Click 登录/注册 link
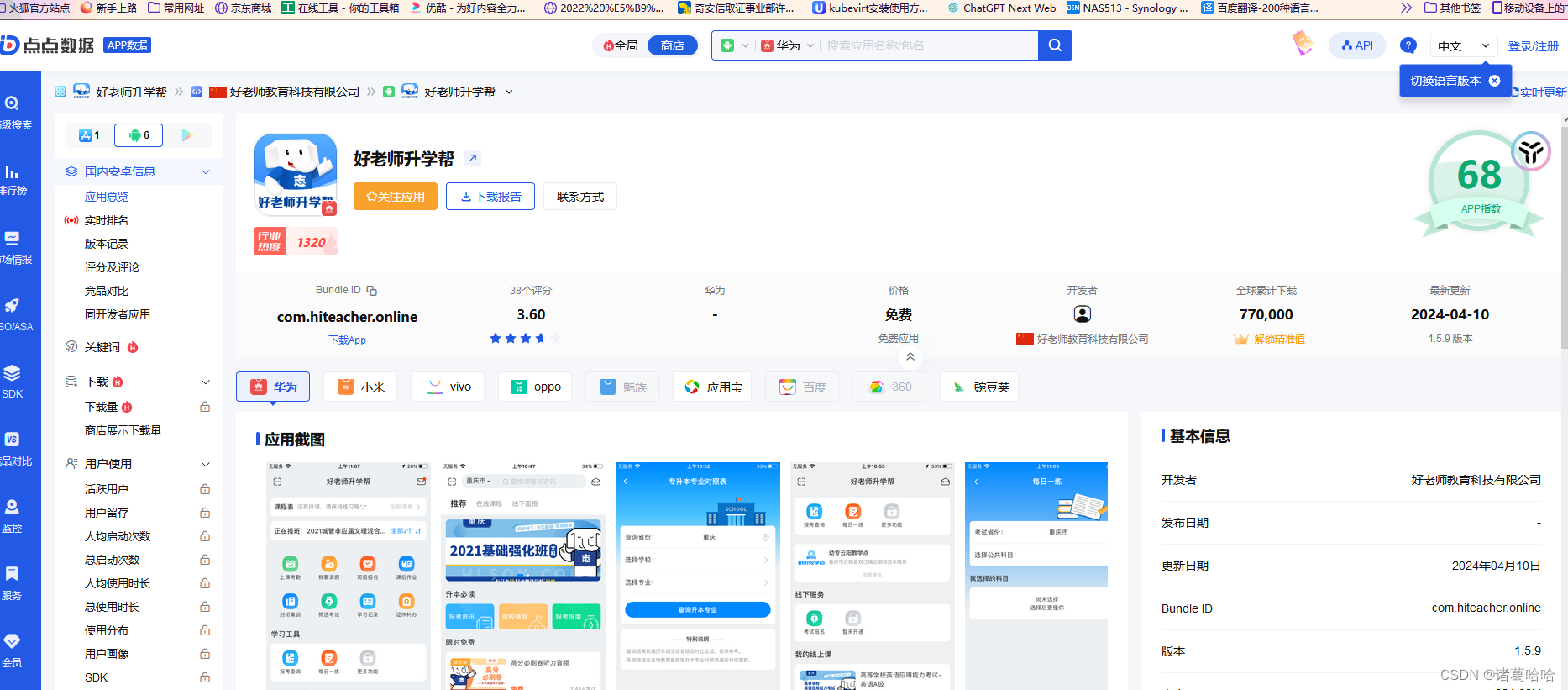Image resolution: width=1568 pixels, height=690 pixels. 1533,46
